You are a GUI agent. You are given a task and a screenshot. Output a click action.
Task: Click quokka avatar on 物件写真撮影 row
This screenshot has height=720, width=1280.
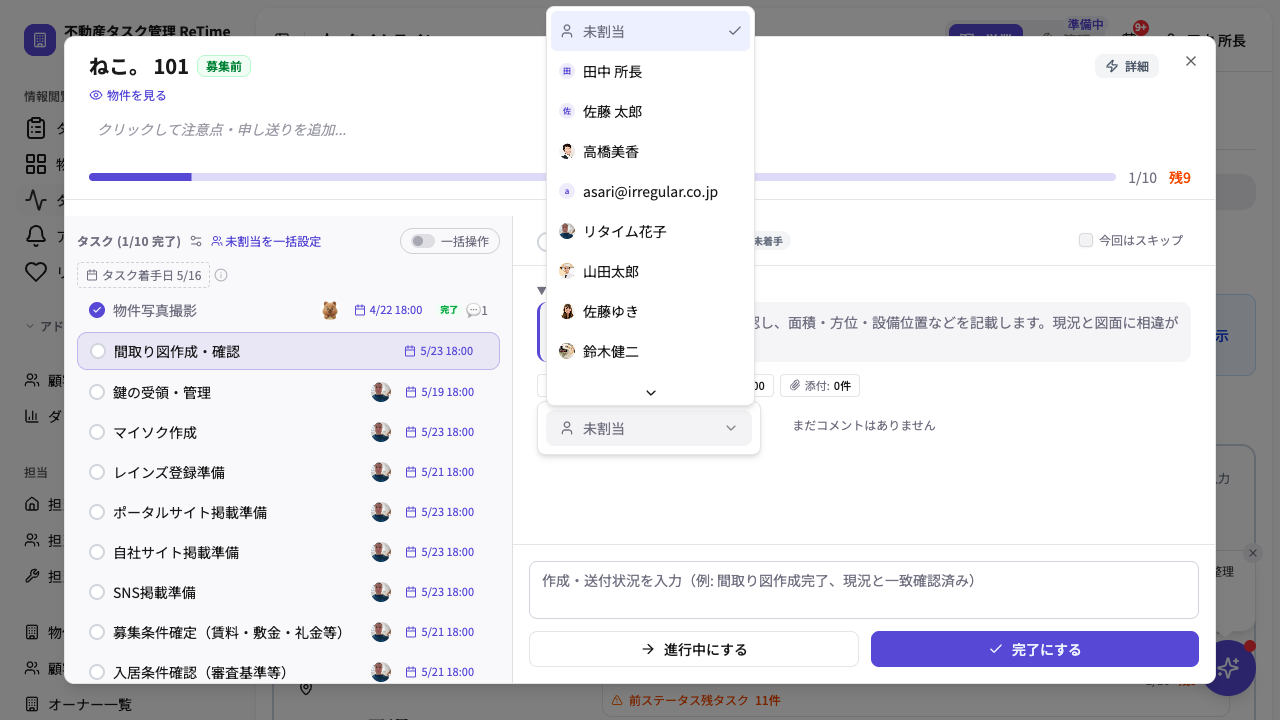point(330,310)
